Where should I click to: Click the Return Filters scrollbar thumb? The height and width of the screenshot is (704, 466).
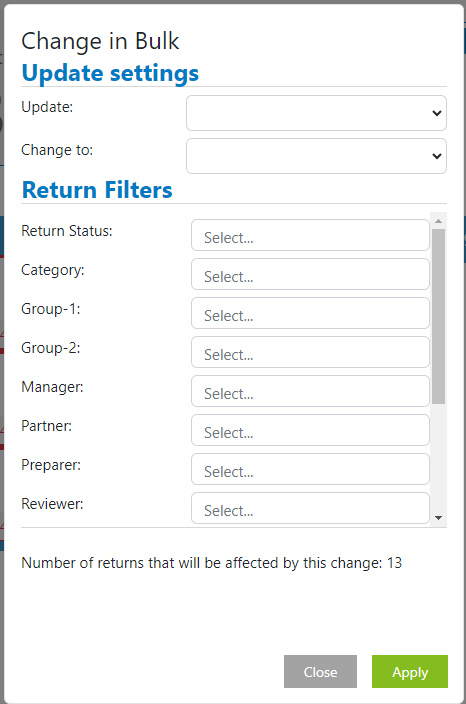click(439, 317)
